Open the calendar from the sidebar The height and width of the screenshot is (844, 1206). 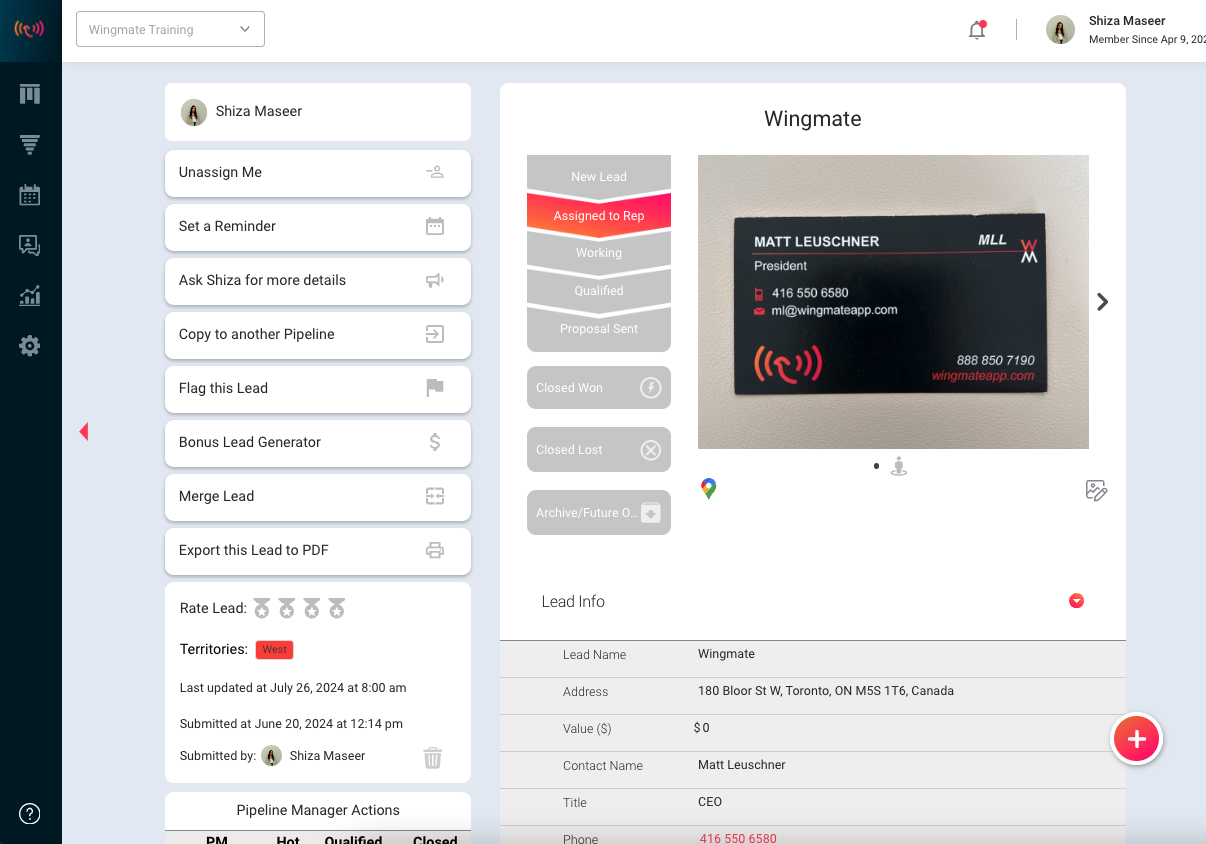[30, 195]
